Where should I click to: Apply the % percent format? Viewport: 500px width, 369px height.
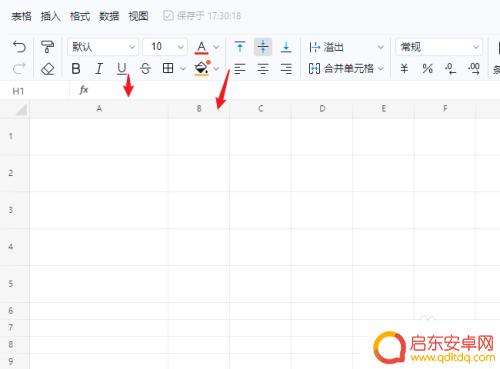[427, 69]
